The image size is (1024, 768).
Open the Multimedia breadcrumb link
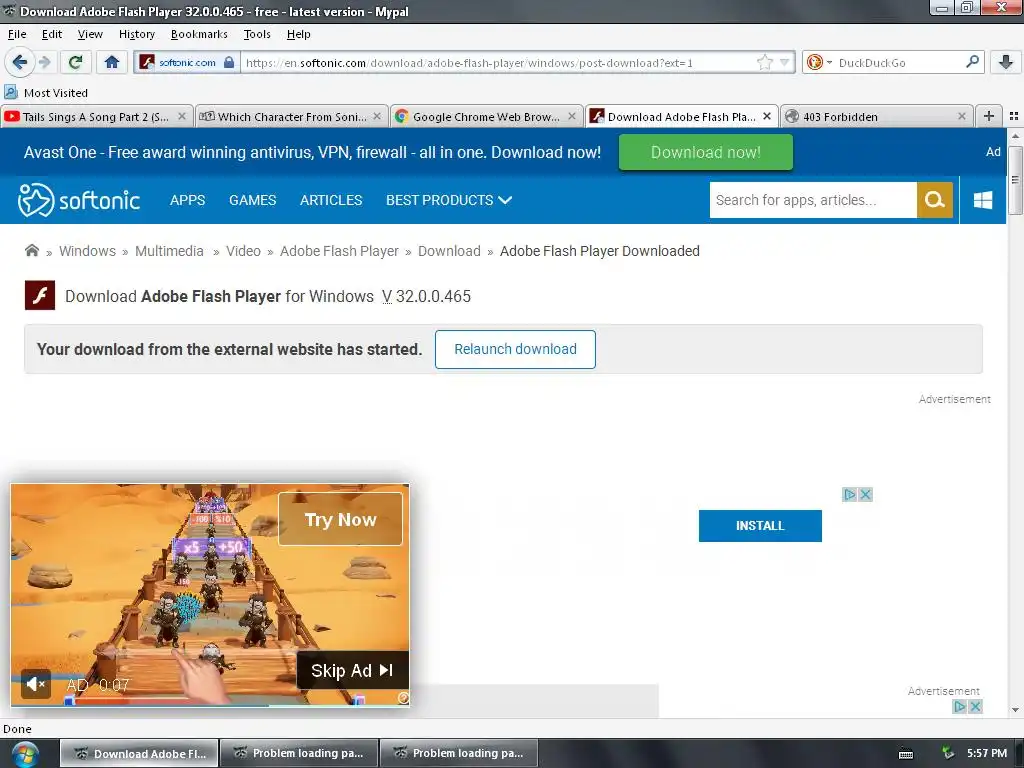pos(169,251)
